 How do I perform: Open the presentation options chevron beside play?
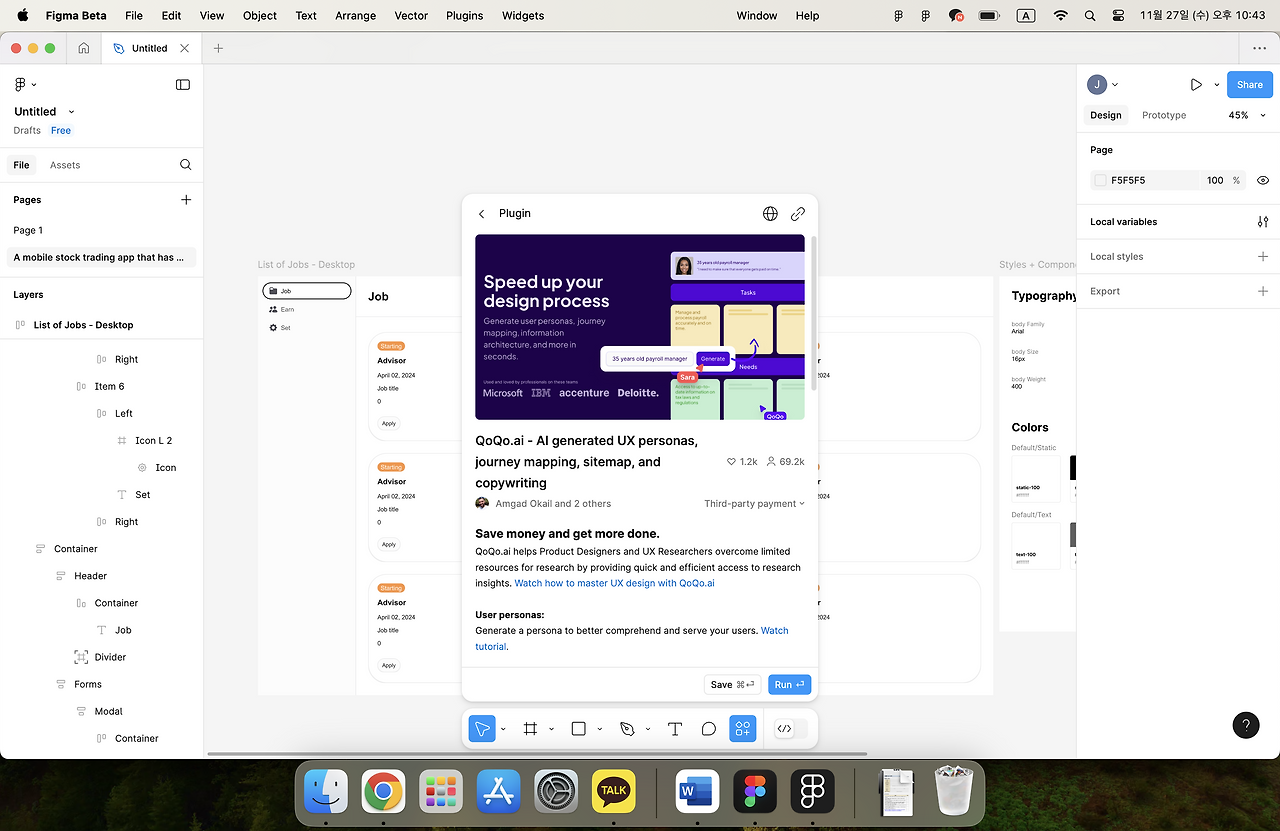point(1217,85)
